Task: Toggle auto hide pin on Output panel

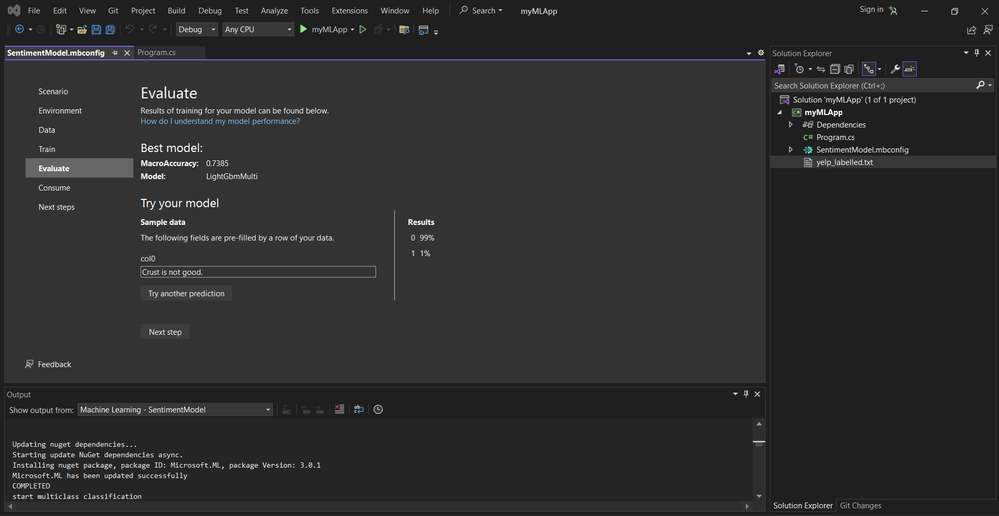Action: 747,394
